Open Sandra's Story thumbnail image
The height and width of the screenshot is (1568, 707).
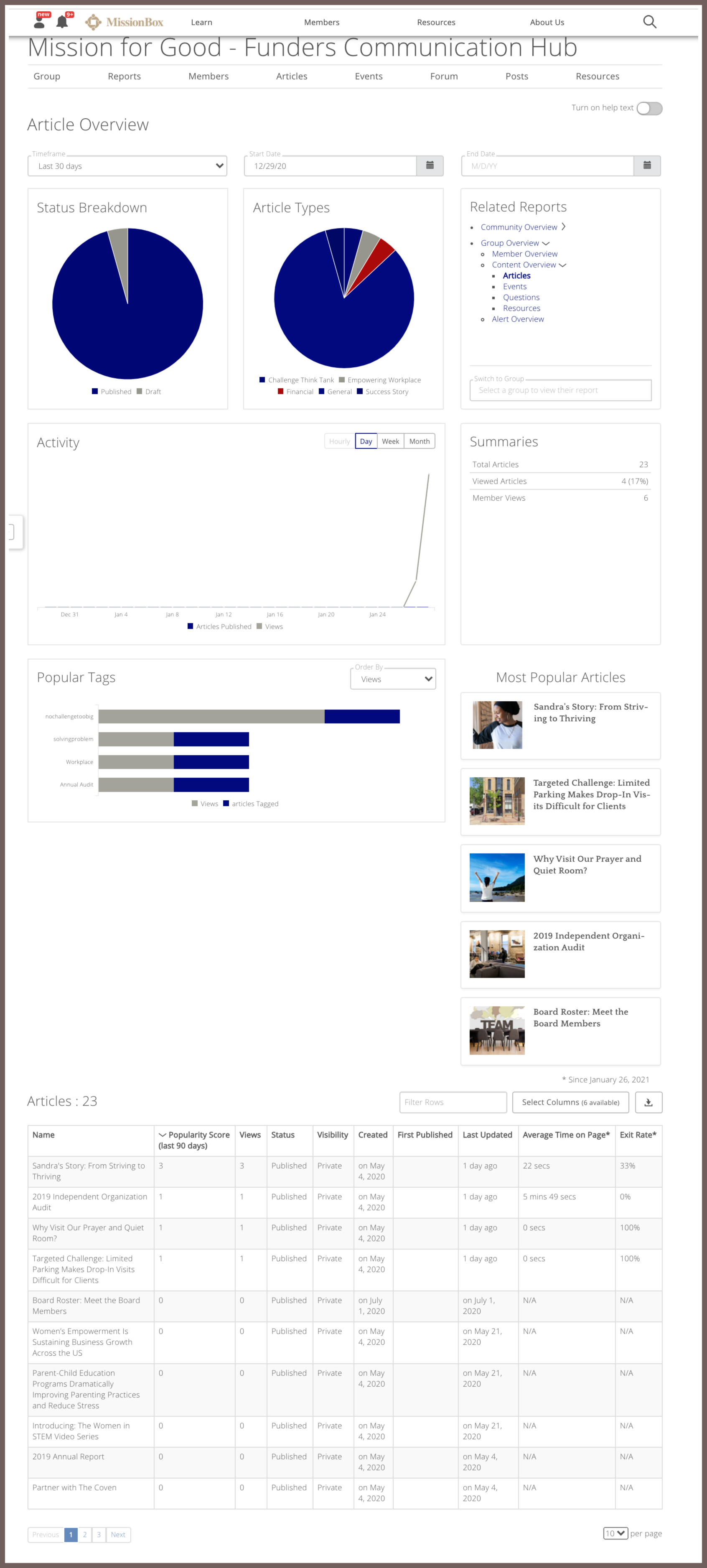(497, 724)
